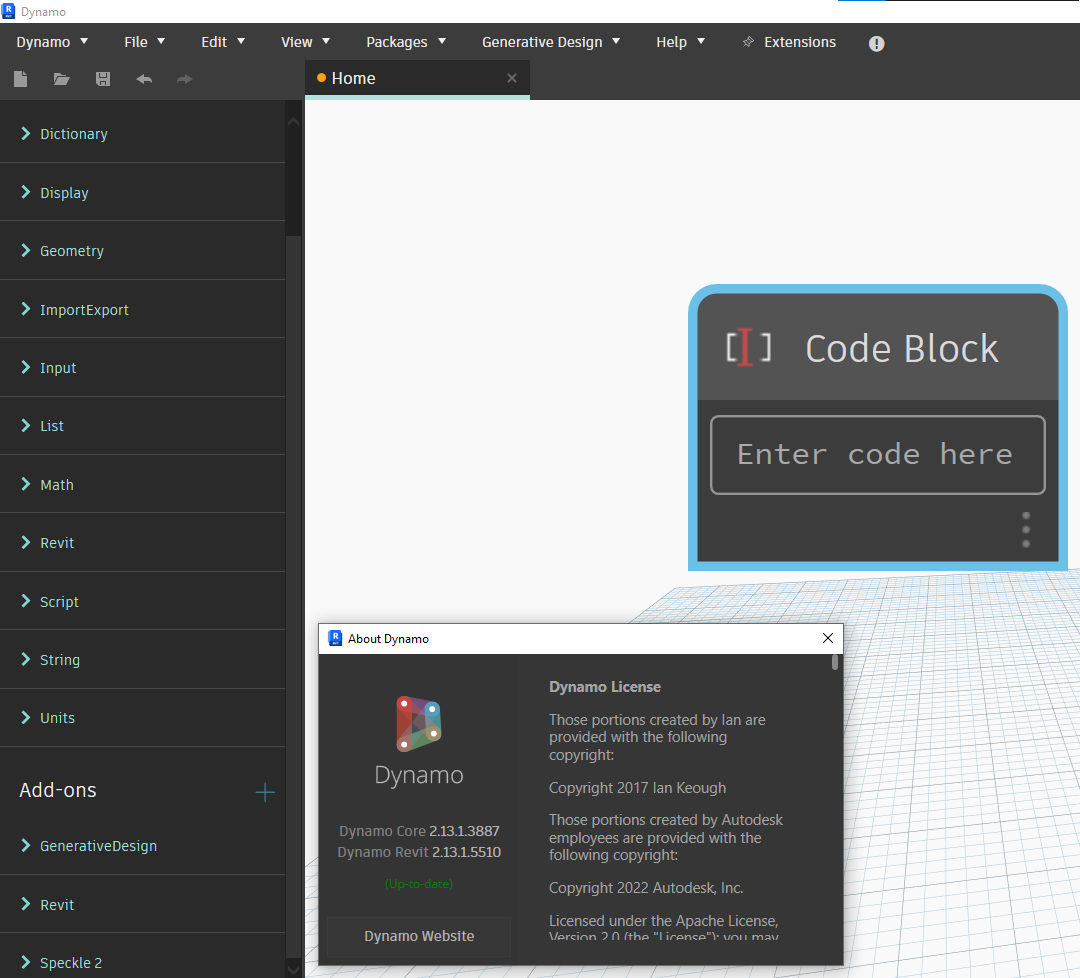Open the File menu
This screenshot has height=978, width=1080.
click(x=144, y=42)
